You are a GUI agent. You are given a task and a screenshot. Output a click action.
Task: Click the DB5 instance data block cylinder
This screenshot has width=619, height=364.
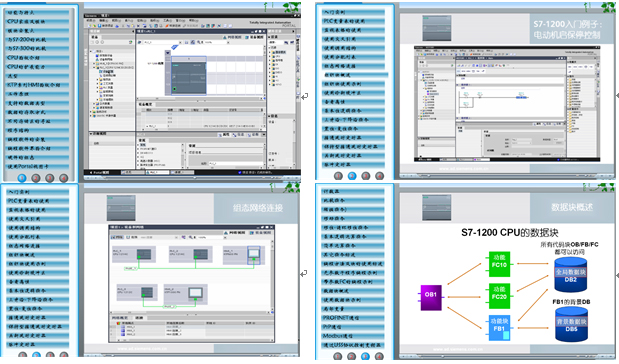coord(571,325)
